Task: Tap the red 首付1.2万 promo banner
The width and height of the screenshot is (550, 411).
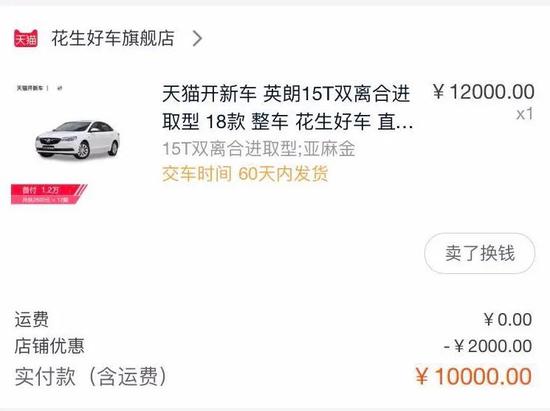Action: click(x=49, y=194)
